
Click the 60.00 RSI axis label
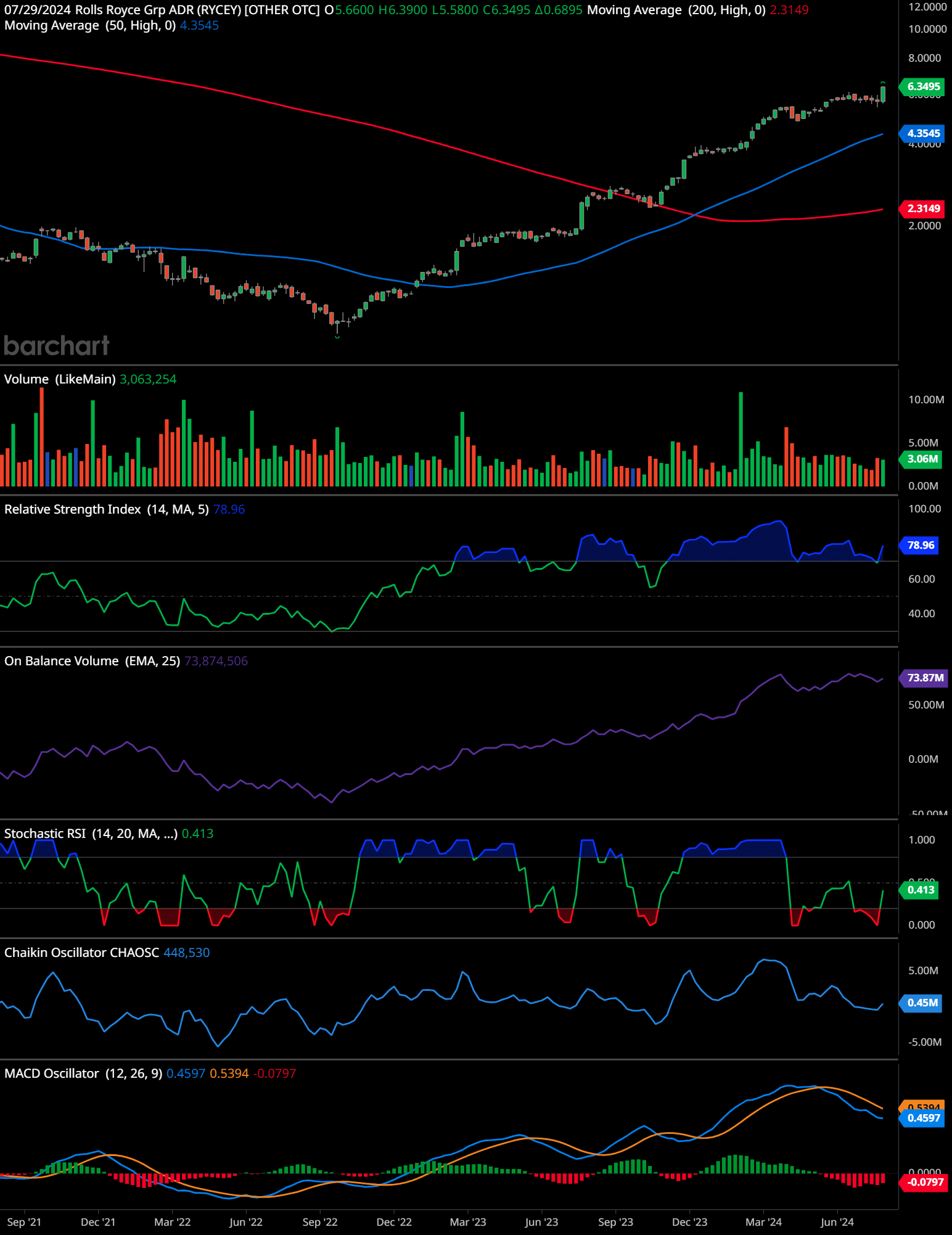coord(922,579)
